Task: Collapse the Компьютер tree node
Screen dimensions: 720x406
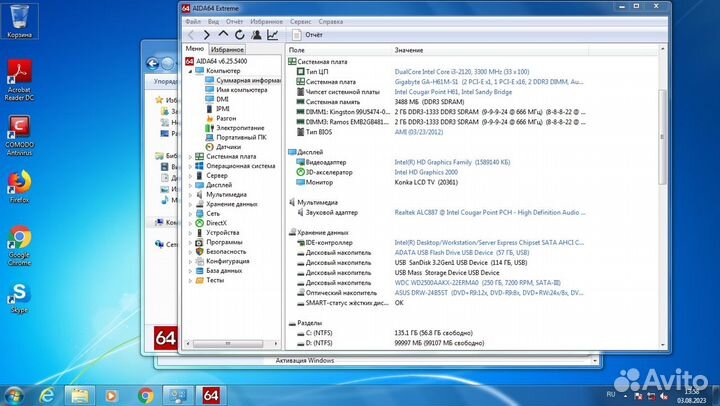Action: pyautogui.click(x=190, y=71)
